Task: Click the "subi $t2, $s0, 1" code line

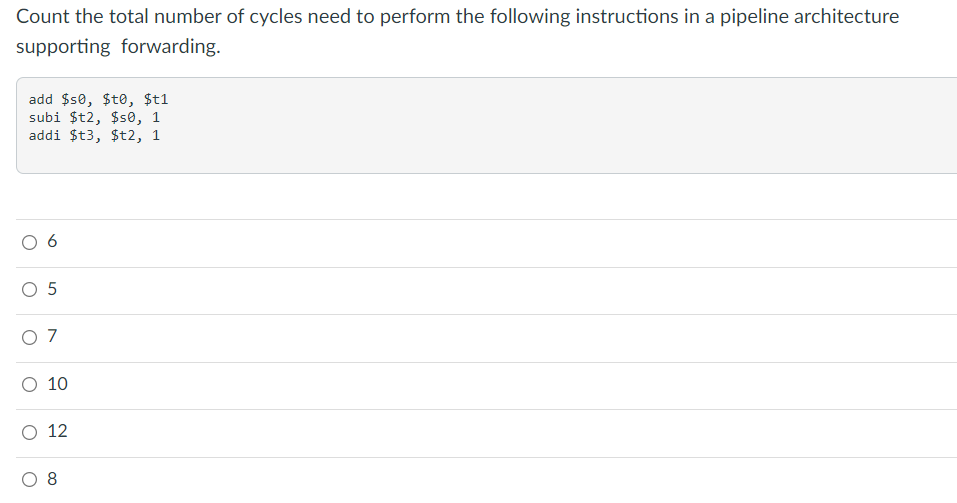Action: 94,117
